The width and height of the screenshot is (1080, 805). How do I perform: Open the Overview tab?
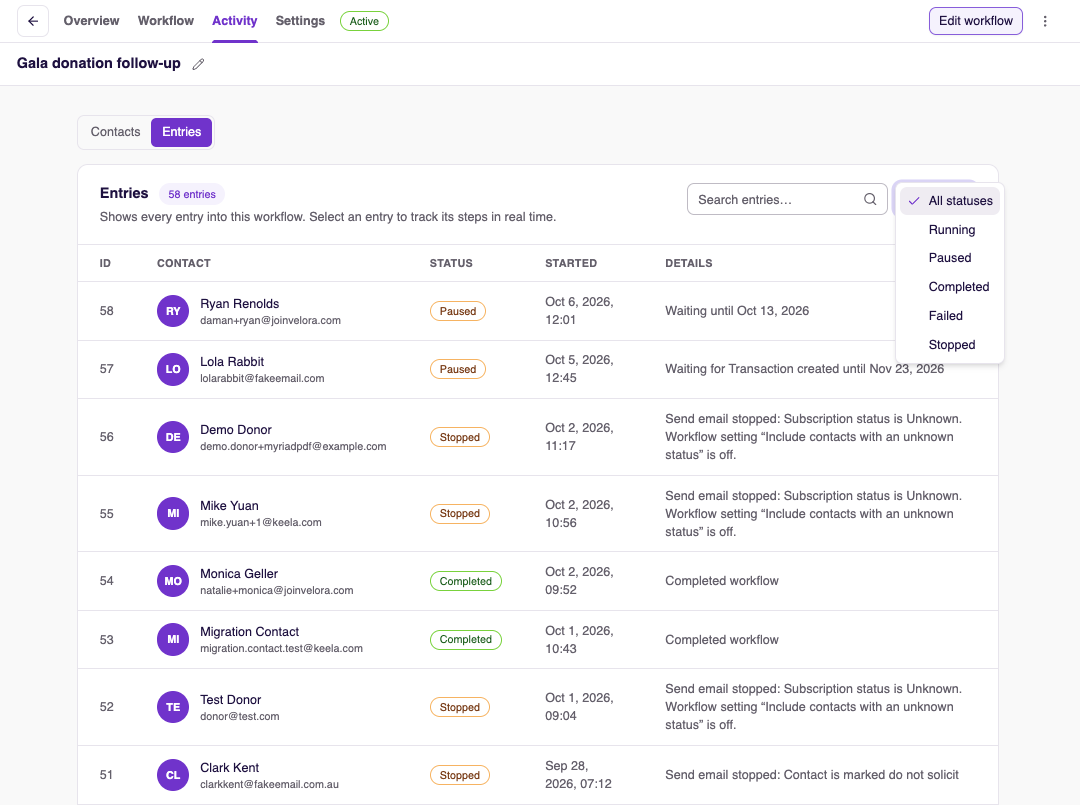91,21
